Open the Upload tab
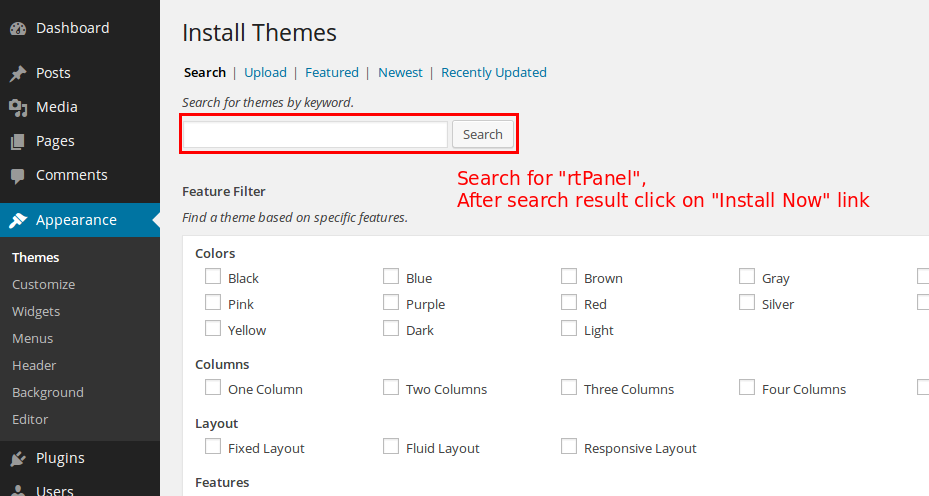The image size is (929, 496). click(265, 72)
